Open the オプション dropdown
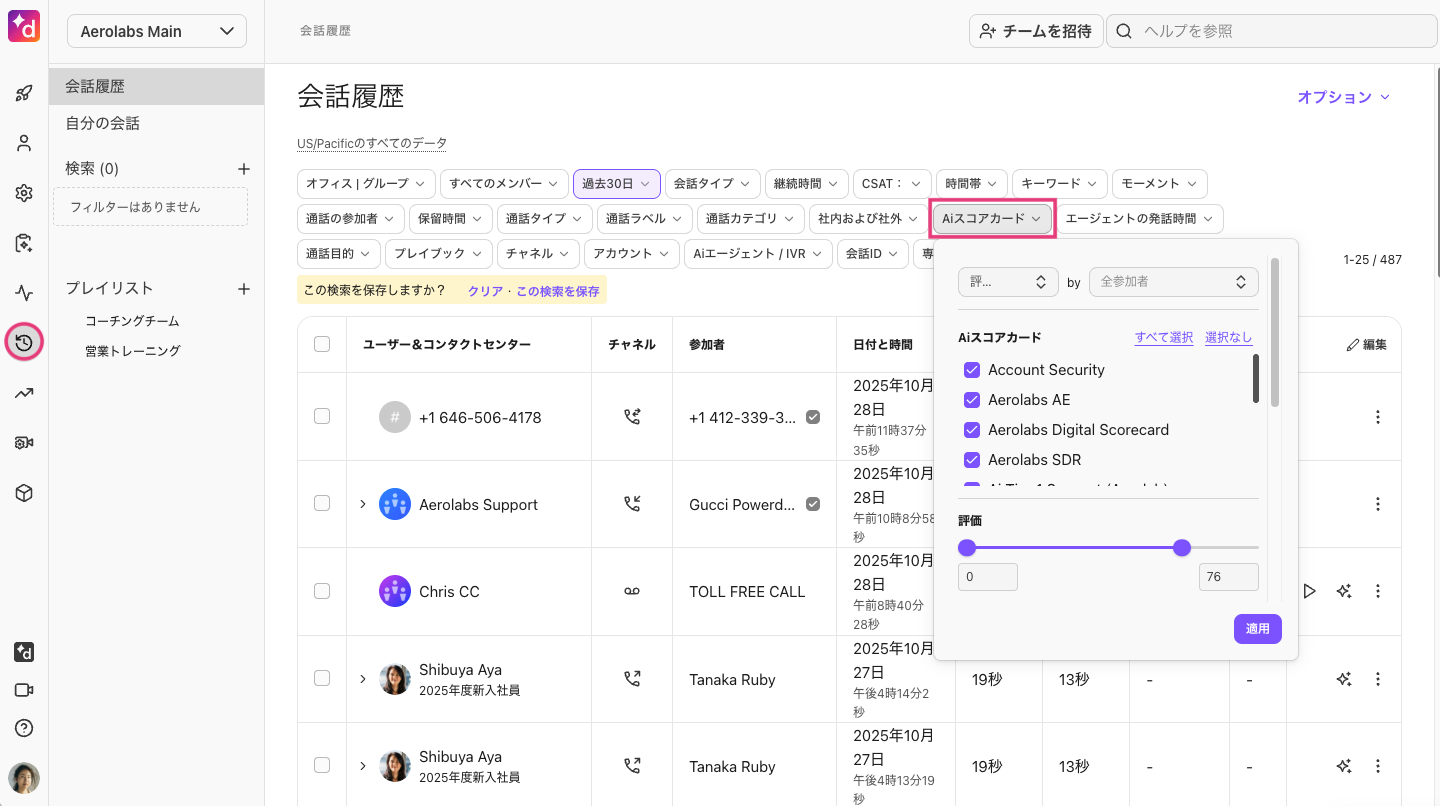 point(1344,97)
